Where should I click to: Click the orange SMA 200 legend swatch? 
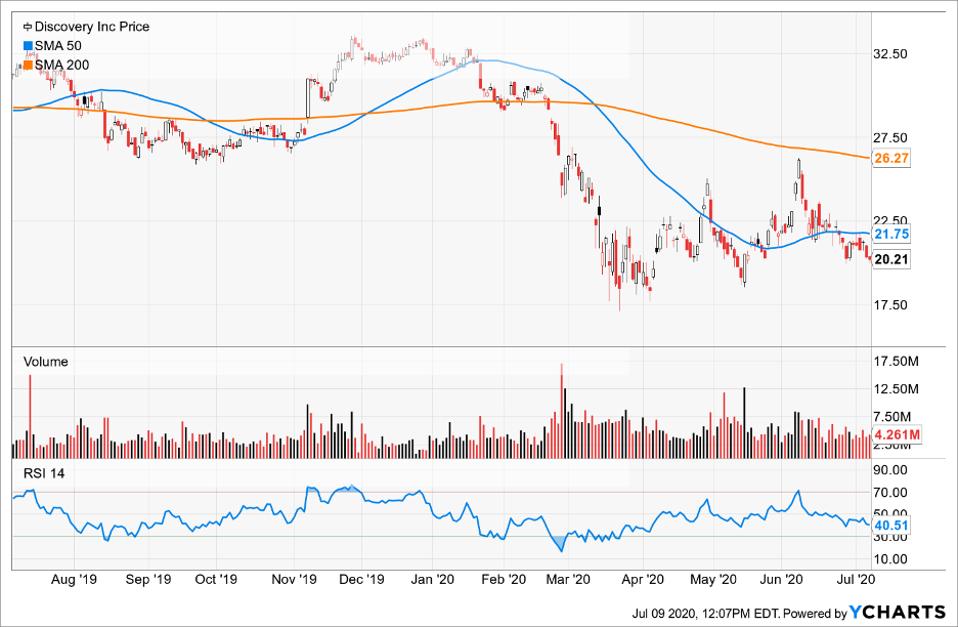click(x=27, y=65)
